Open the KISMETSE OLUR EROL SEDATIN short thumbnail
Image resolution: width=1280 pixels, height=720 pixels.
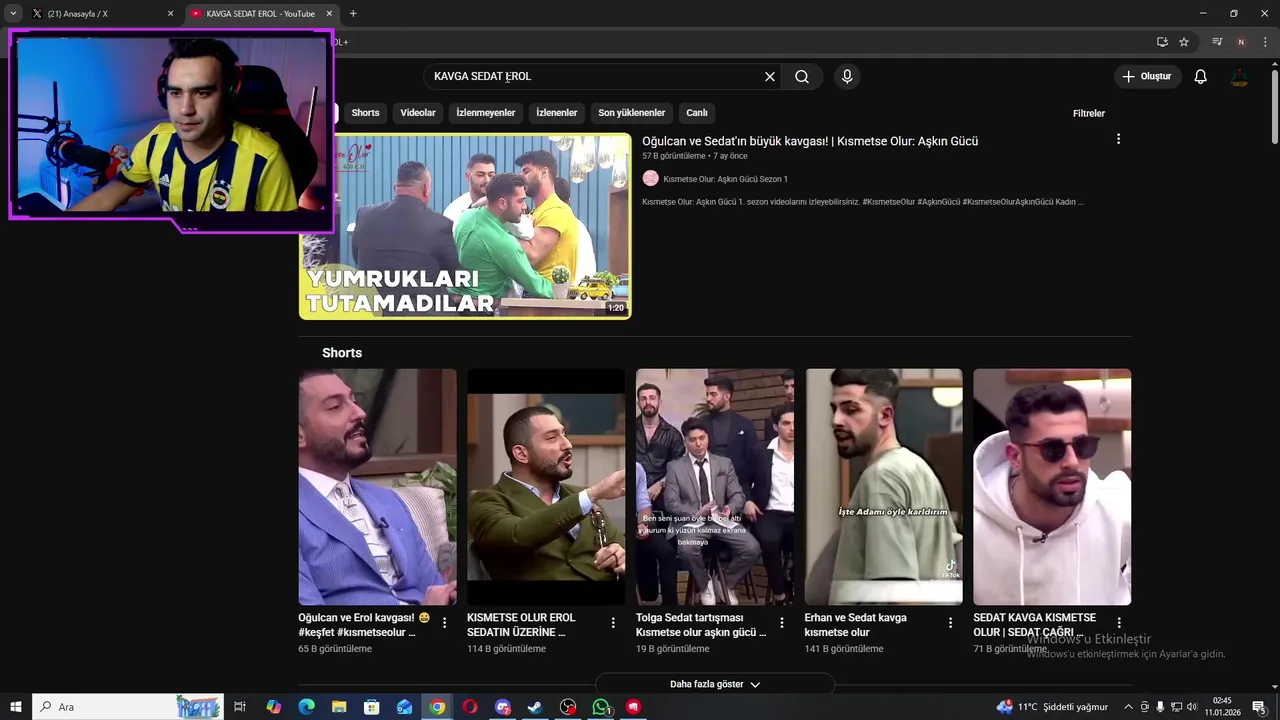[546, 487]
